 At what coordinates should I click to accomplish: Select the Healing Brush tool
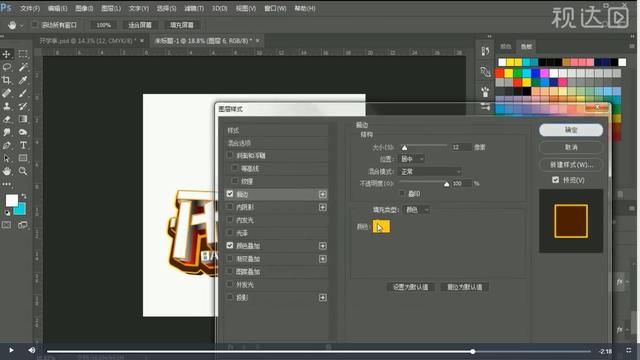coord(7,93)
